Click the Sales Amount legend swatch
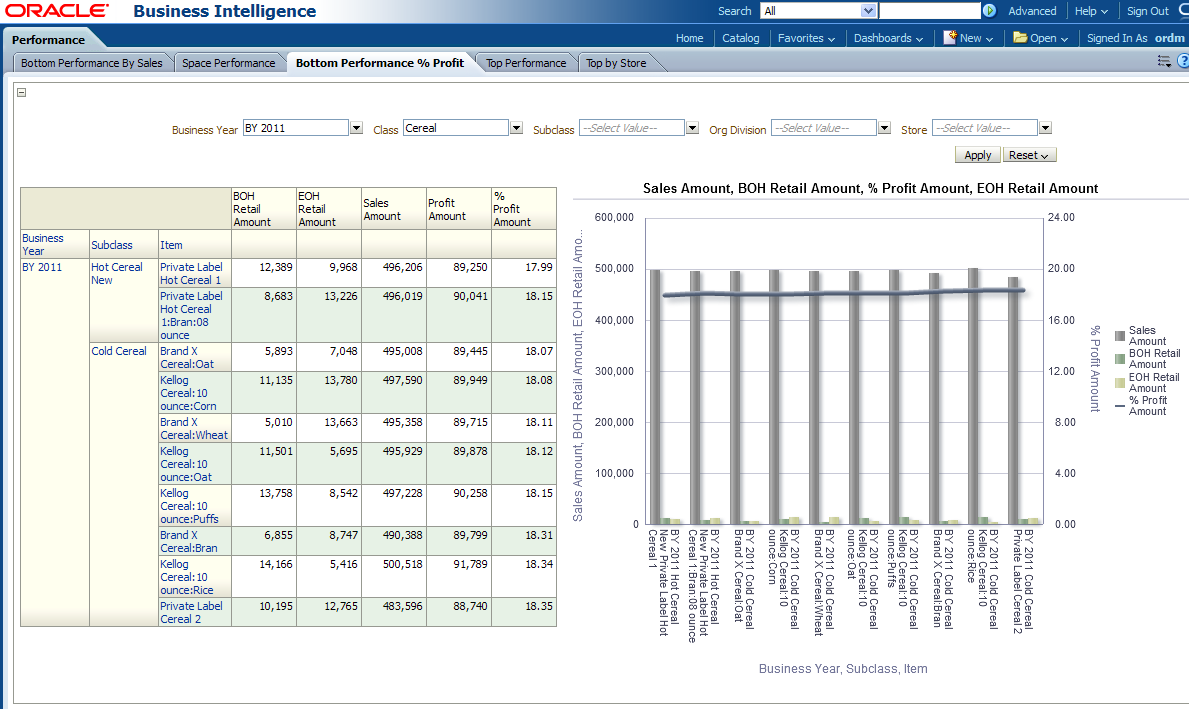This screenshot has width=1189, height=709. click(x=1119, y=335)
